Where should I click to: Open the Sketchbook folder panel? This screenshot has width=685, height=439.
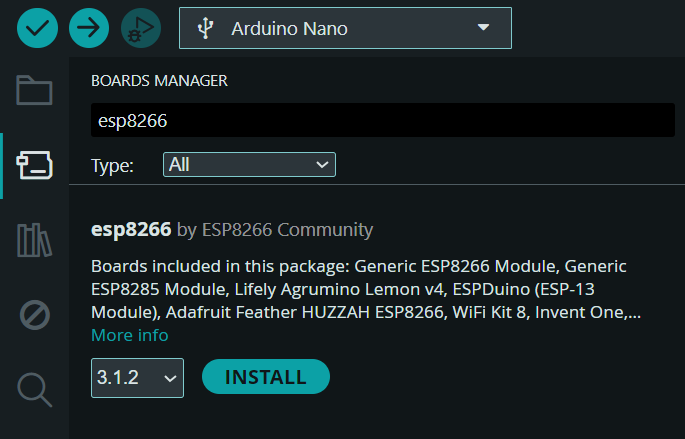(x=34, y=91)
